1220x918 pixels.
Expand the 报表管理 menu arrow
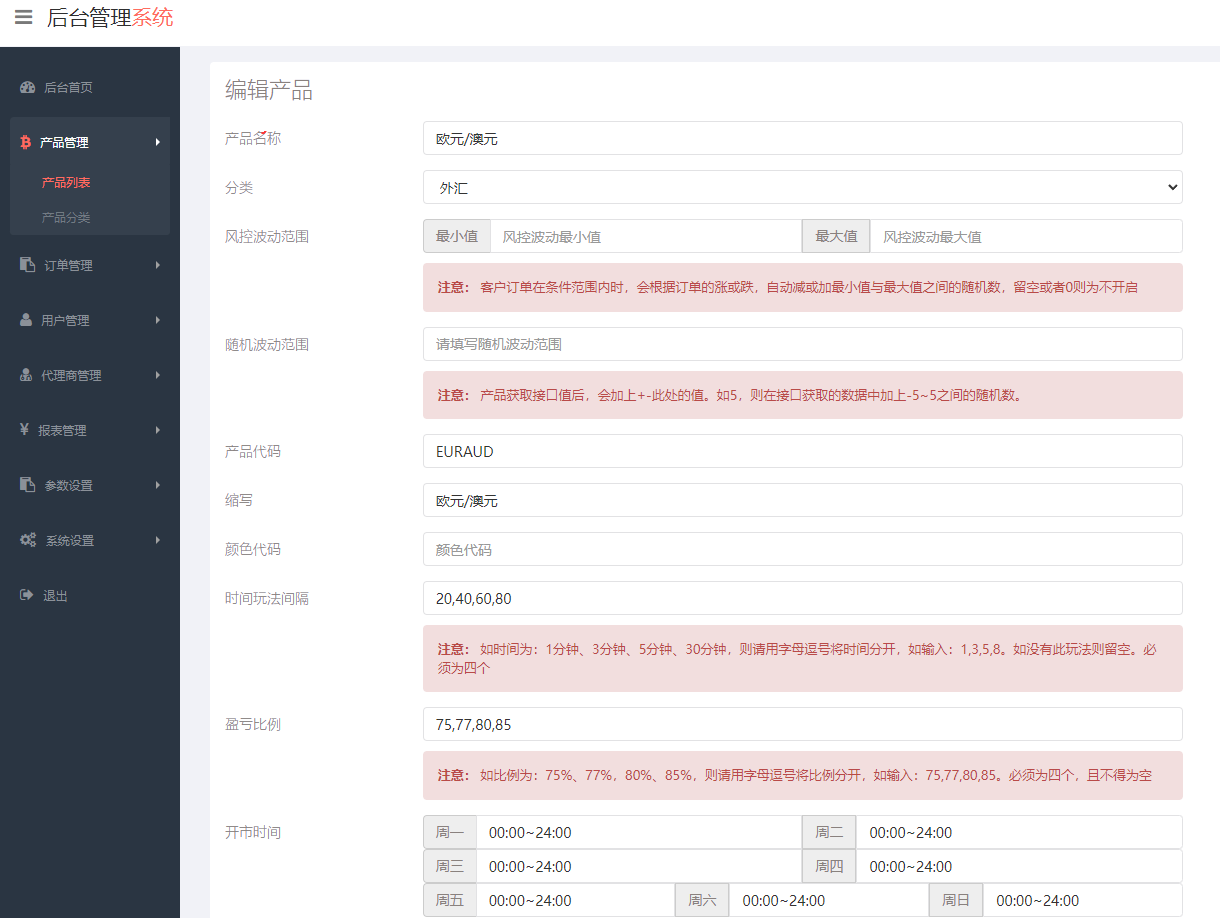tap(158, 430)
